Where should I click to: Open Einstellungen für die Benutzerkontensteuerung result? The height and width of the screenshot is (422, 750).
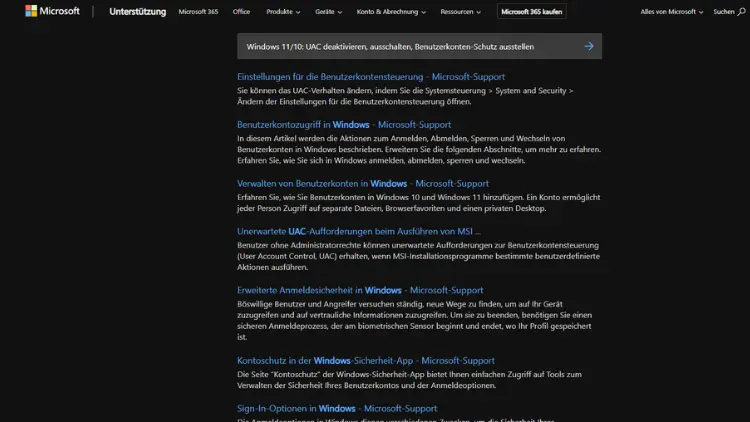tap(371, 77)
